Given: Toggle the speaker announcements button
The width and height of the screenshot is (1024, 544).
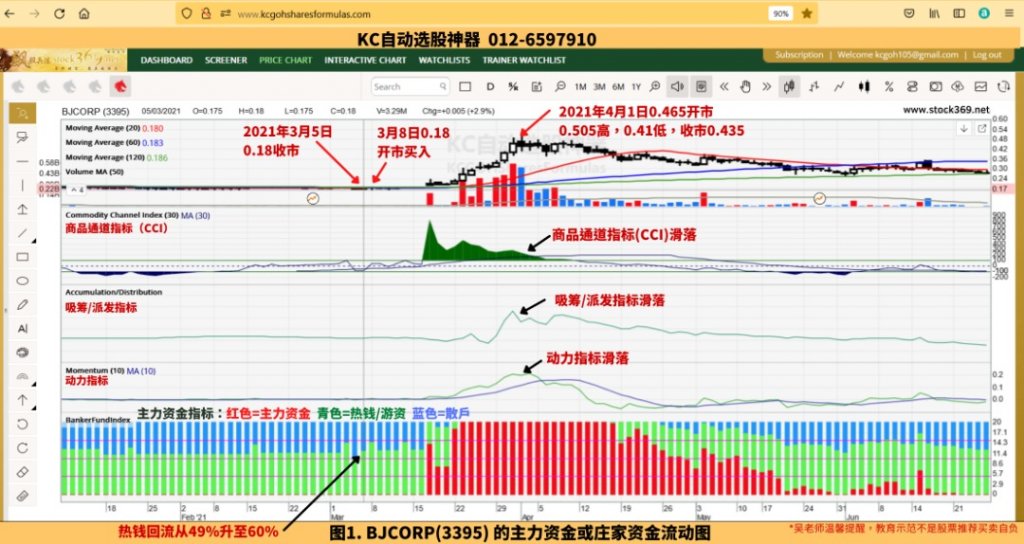Looking at the screenshot, I should coord(677,86).
